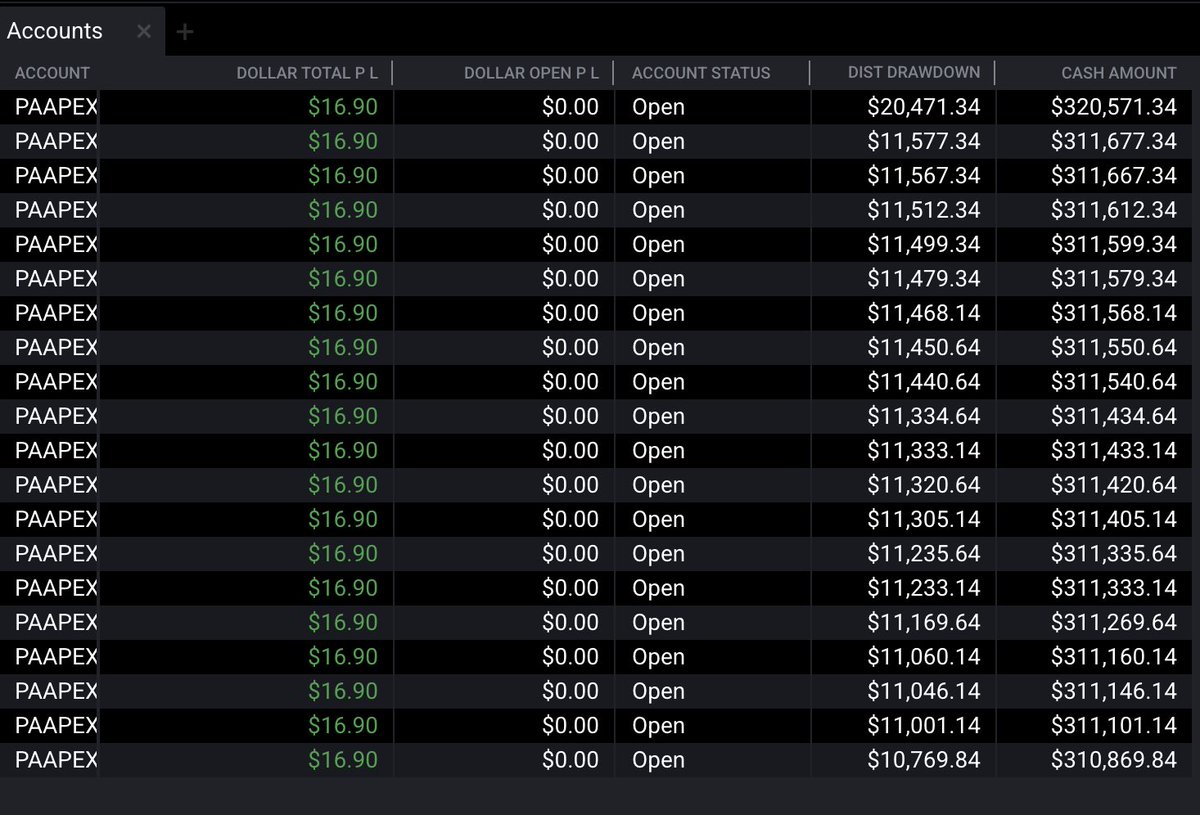This screenshot has height=815, width=1200.
Task: Select drawdown value $11,567.34
Action: click(924, 176)
